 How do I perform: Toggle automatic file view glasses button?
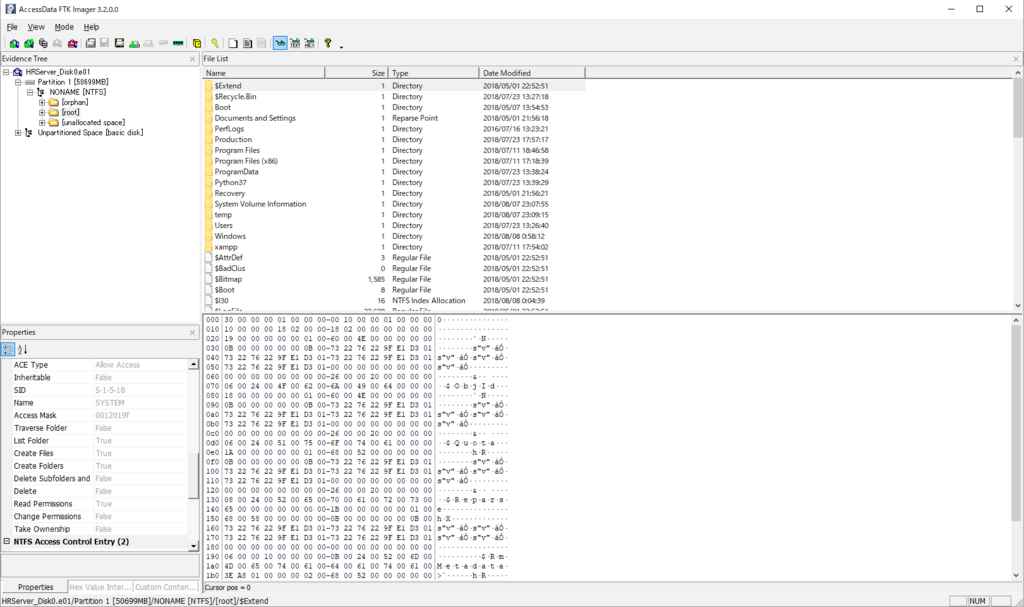point(280,43)
